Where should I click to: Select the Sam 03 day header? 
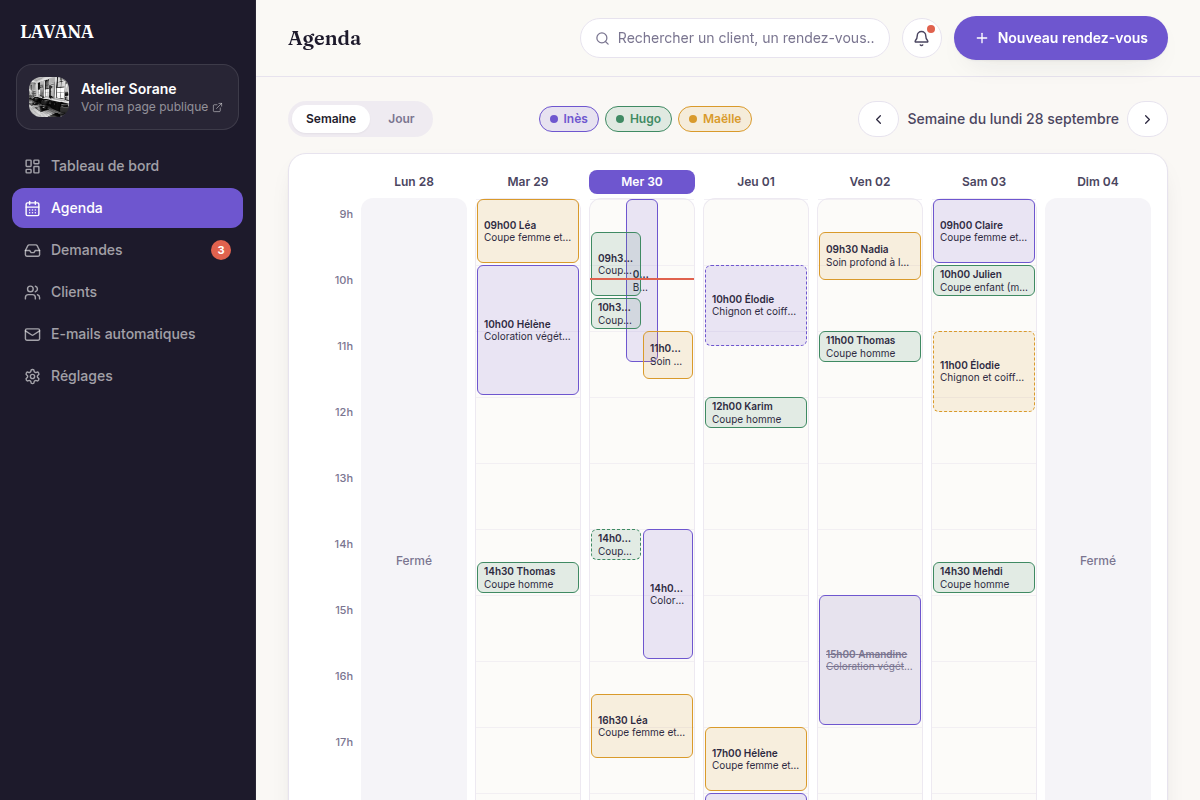pyautogui.click(x=984, y=182)
